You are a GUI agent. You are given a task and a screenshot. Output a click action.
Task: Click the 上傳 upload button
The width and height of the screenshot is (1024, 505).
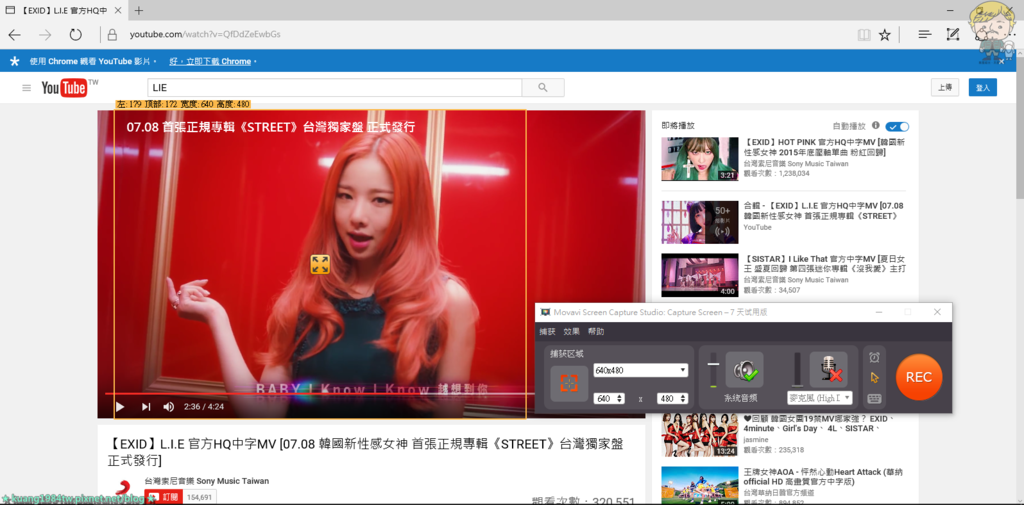(x=944, y=88)
